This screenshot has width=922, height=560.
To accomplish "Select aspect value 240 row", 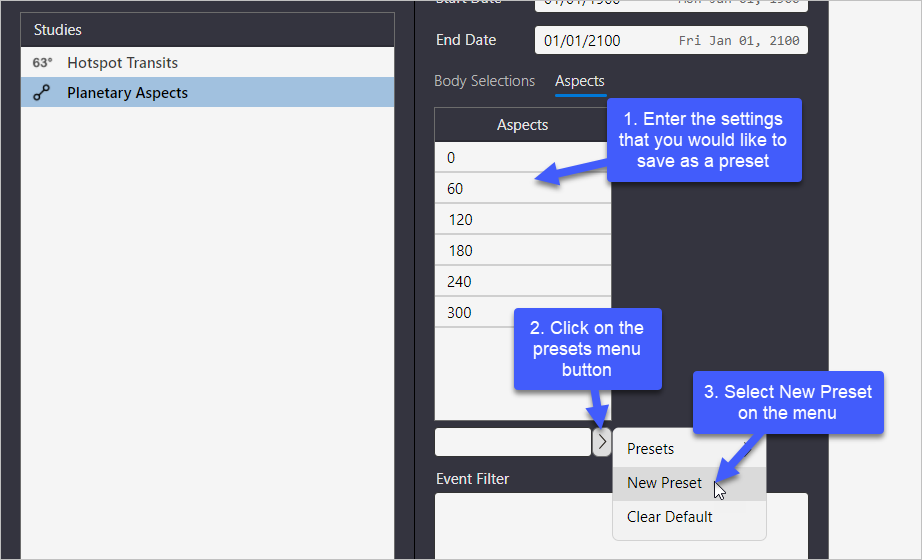I will 522,281.
